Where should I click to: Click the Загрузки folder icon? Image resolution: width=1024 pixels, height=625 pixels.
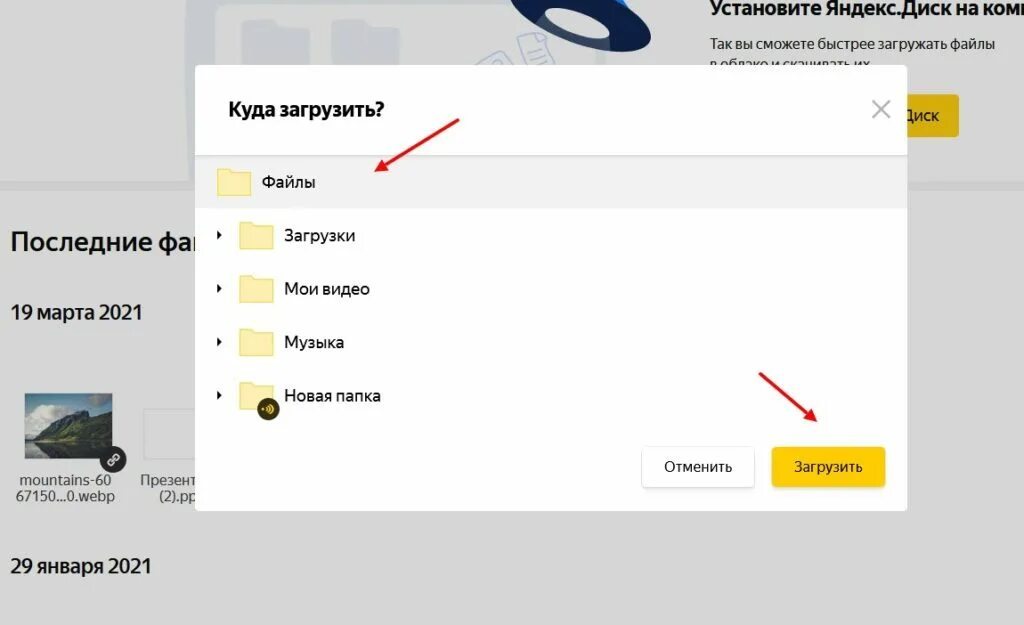pyautogui.click(x=256, y=236)
